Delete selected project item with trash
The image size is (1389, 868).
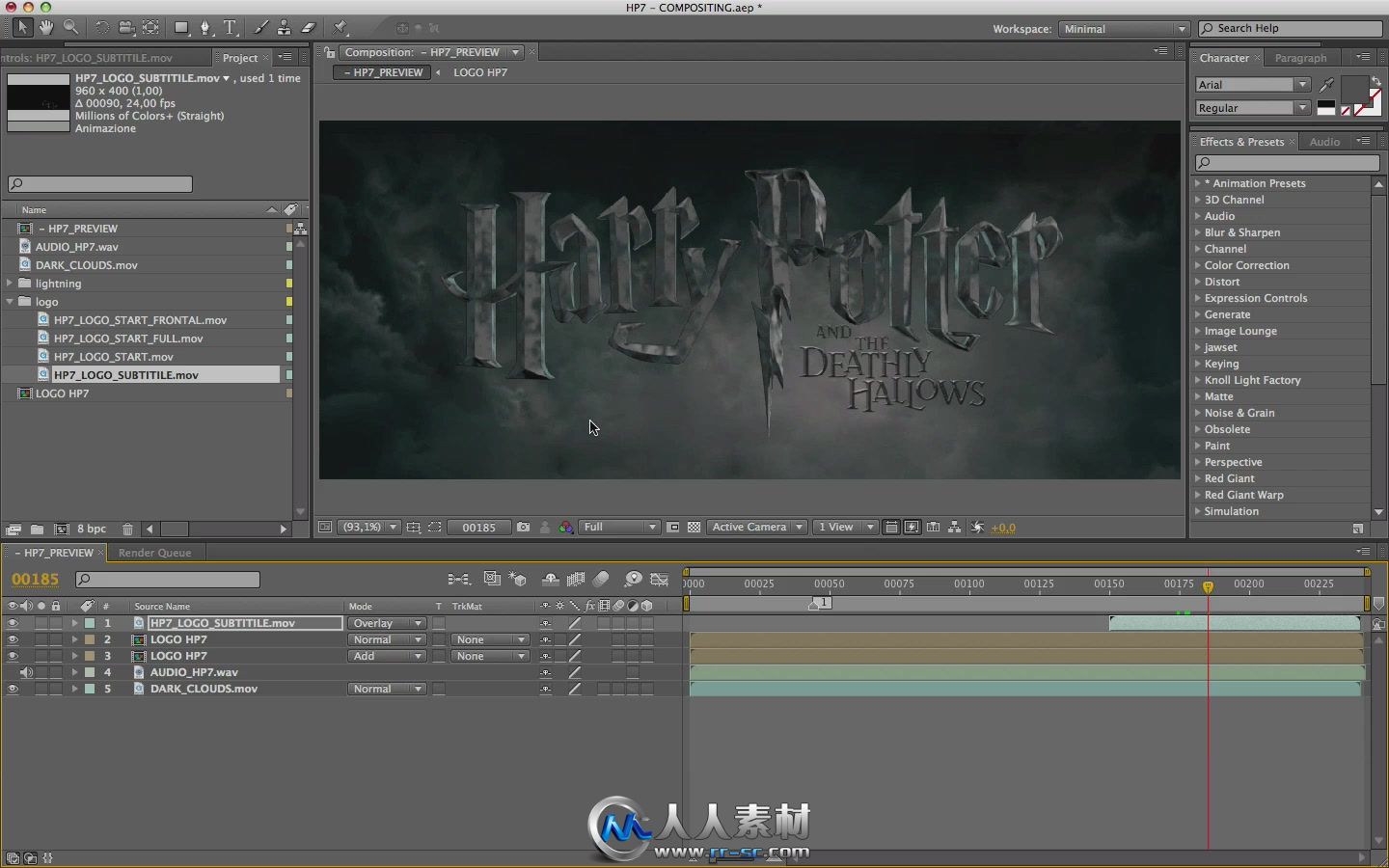[127, 529]
